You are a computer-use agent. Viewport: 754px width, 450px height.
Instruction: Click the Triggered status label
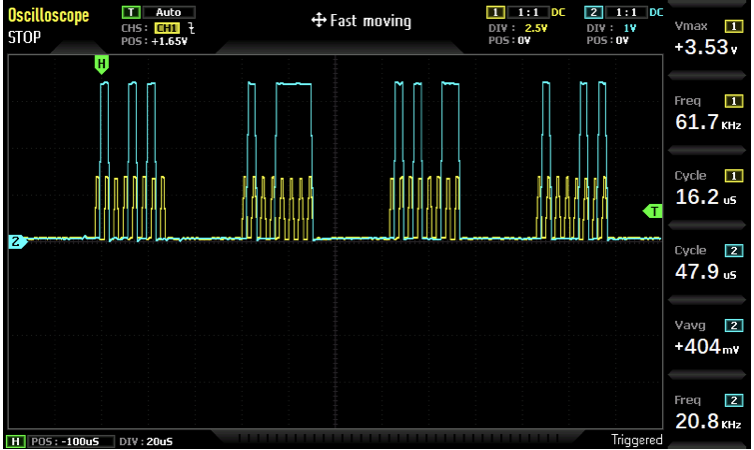pyautogui.click(x=637, y=440)
